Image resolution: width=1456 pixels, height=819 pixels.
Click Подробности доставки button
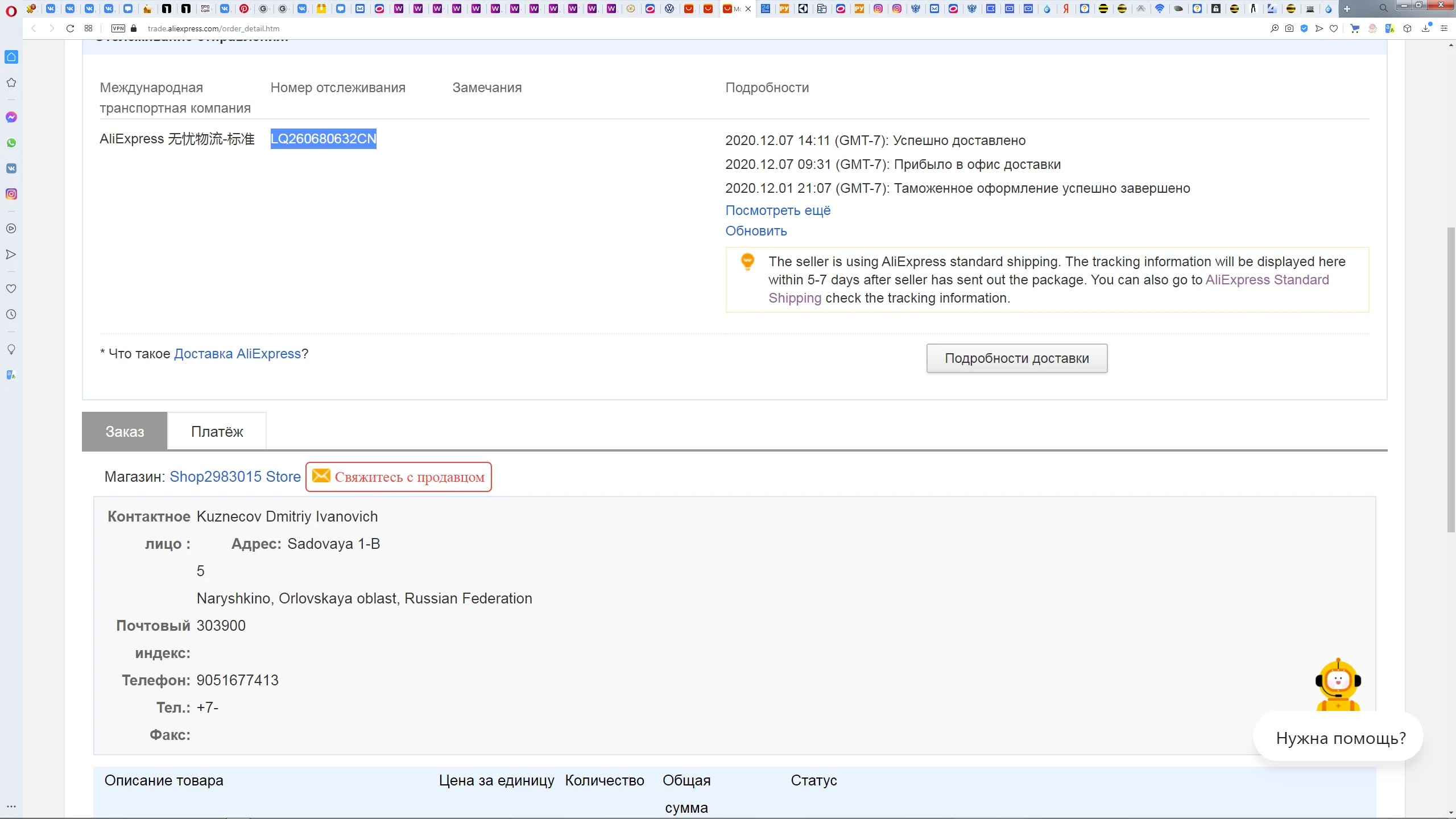coord(1016,358)
